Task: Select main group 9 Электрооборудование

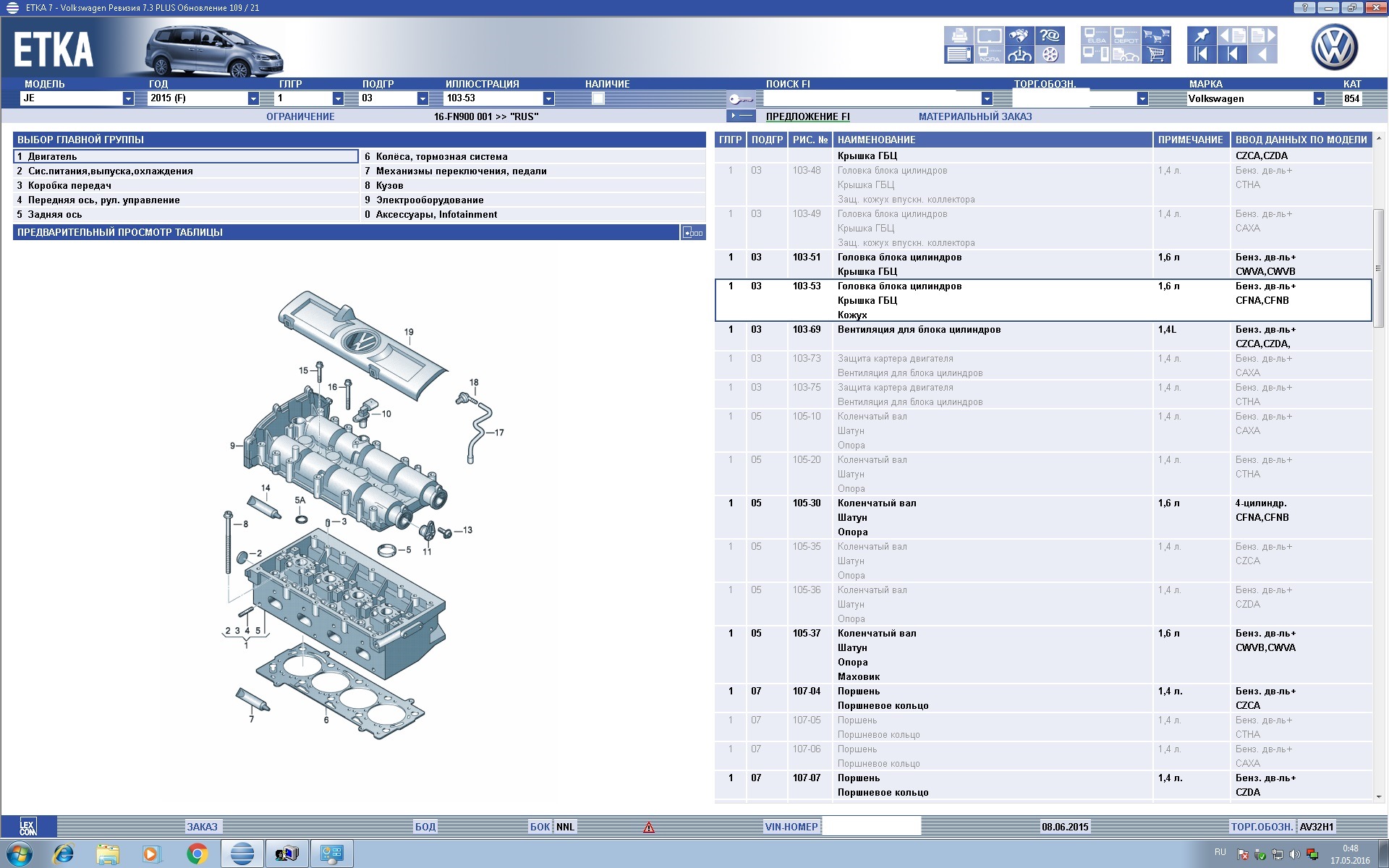Action: [533, 200]
